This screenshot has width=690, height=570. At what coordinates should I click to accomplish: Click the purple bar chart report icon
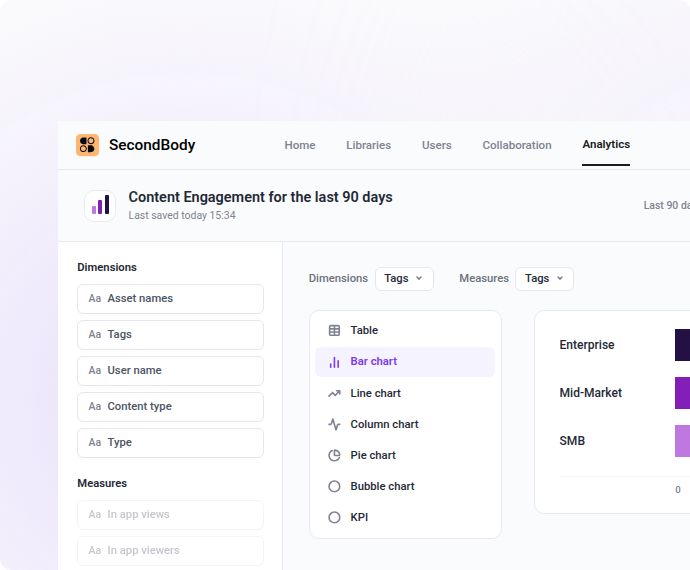[100, 206]
